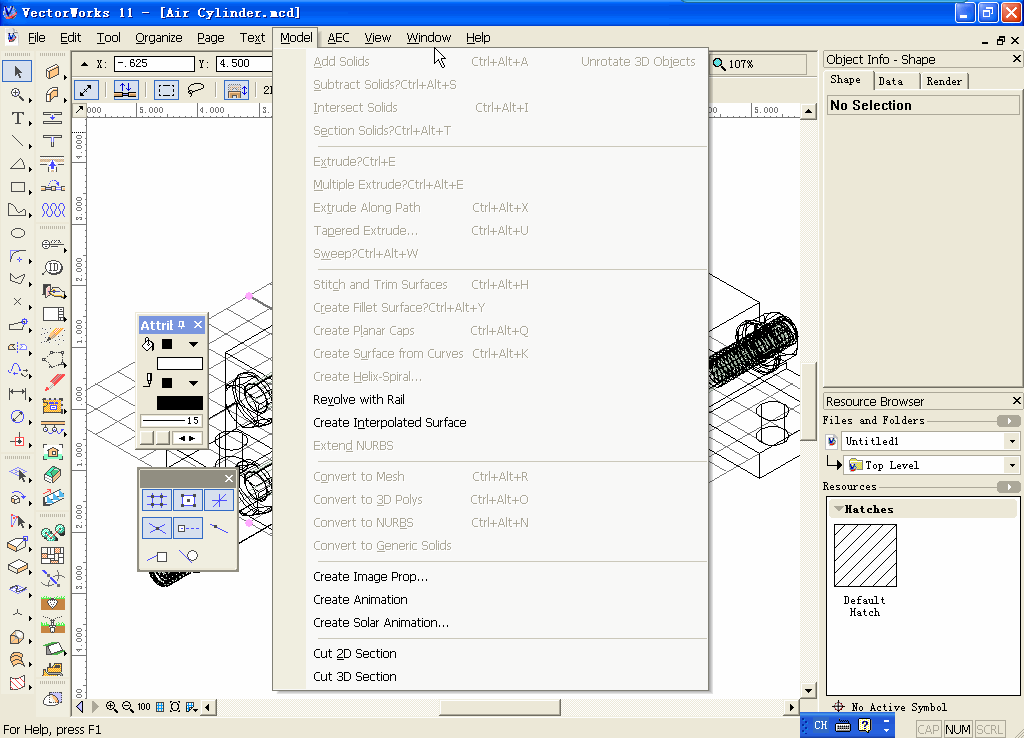Click Create Animation menu entry
The image size is (1024, 738).
pos(360,600)
